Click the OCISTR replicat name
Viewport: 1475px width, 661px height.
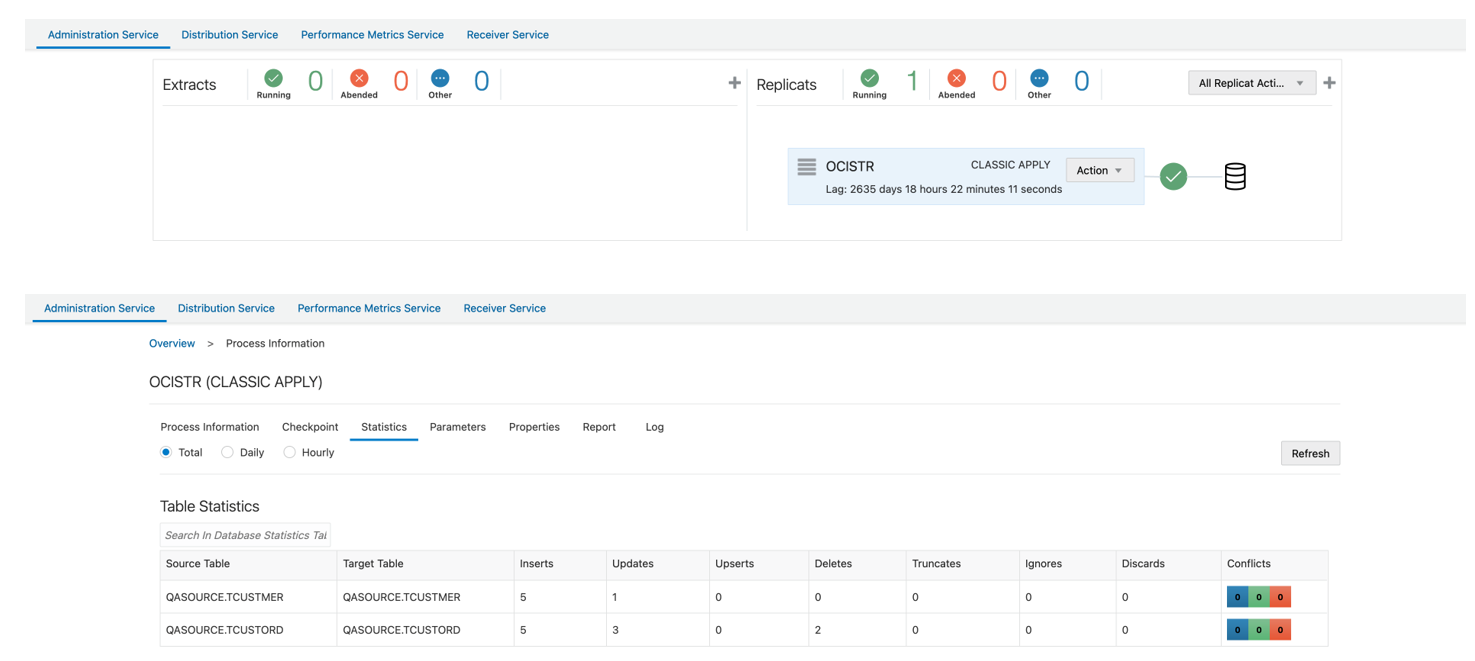850,167
